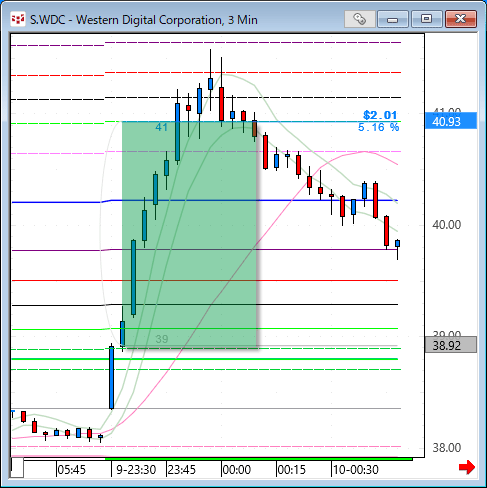Open the chart window's red application icon menu
The height and width of the screenshot is (488, 487).
[x=17, y=19]
